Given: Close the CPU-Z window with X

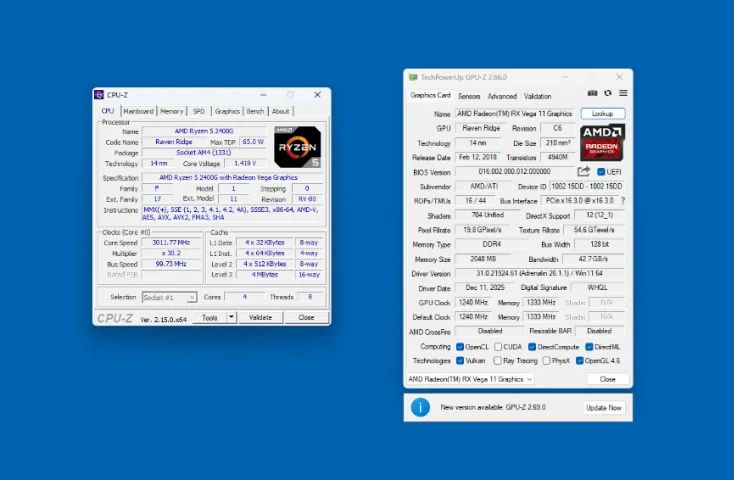Looking at the screenshot, I should tap(317, 95).
